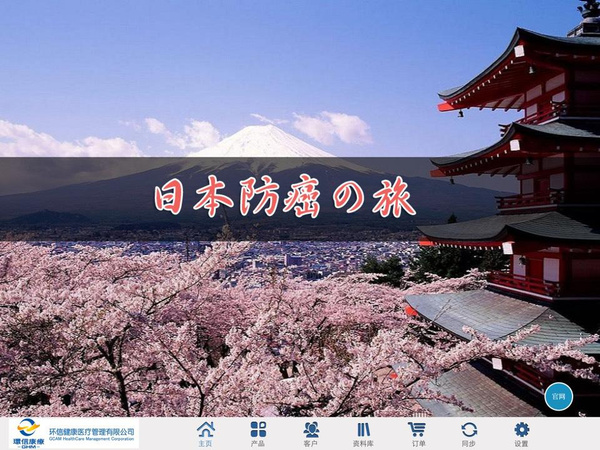
Task: Tap the 日本防癌の旅 banner title
Action: pos(285,197)
